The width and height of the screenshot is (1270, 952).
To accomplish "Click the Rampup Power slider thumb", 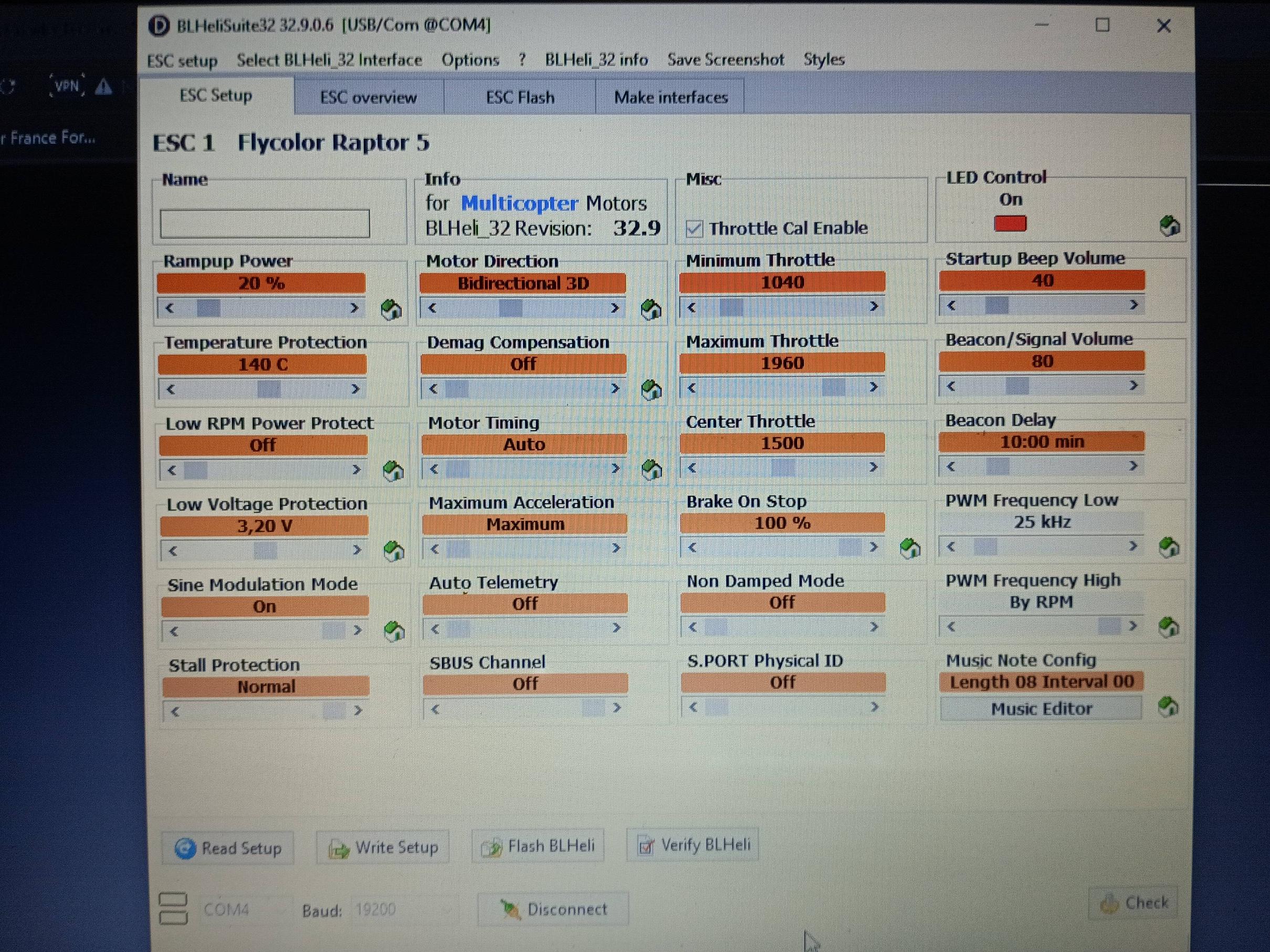I will coord(208,308).
